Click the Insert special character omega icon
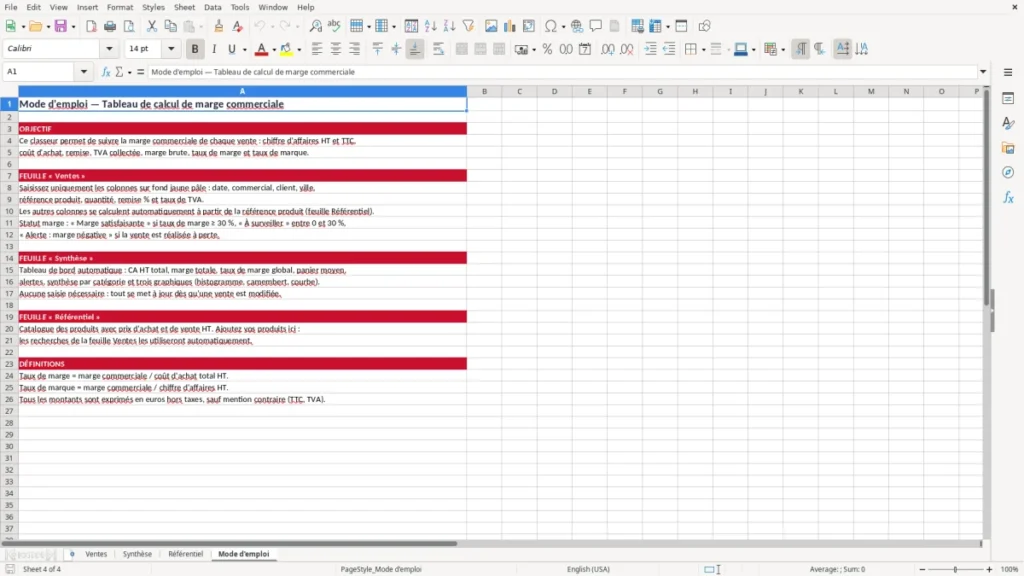1024x576 pixels. (551, 26)
